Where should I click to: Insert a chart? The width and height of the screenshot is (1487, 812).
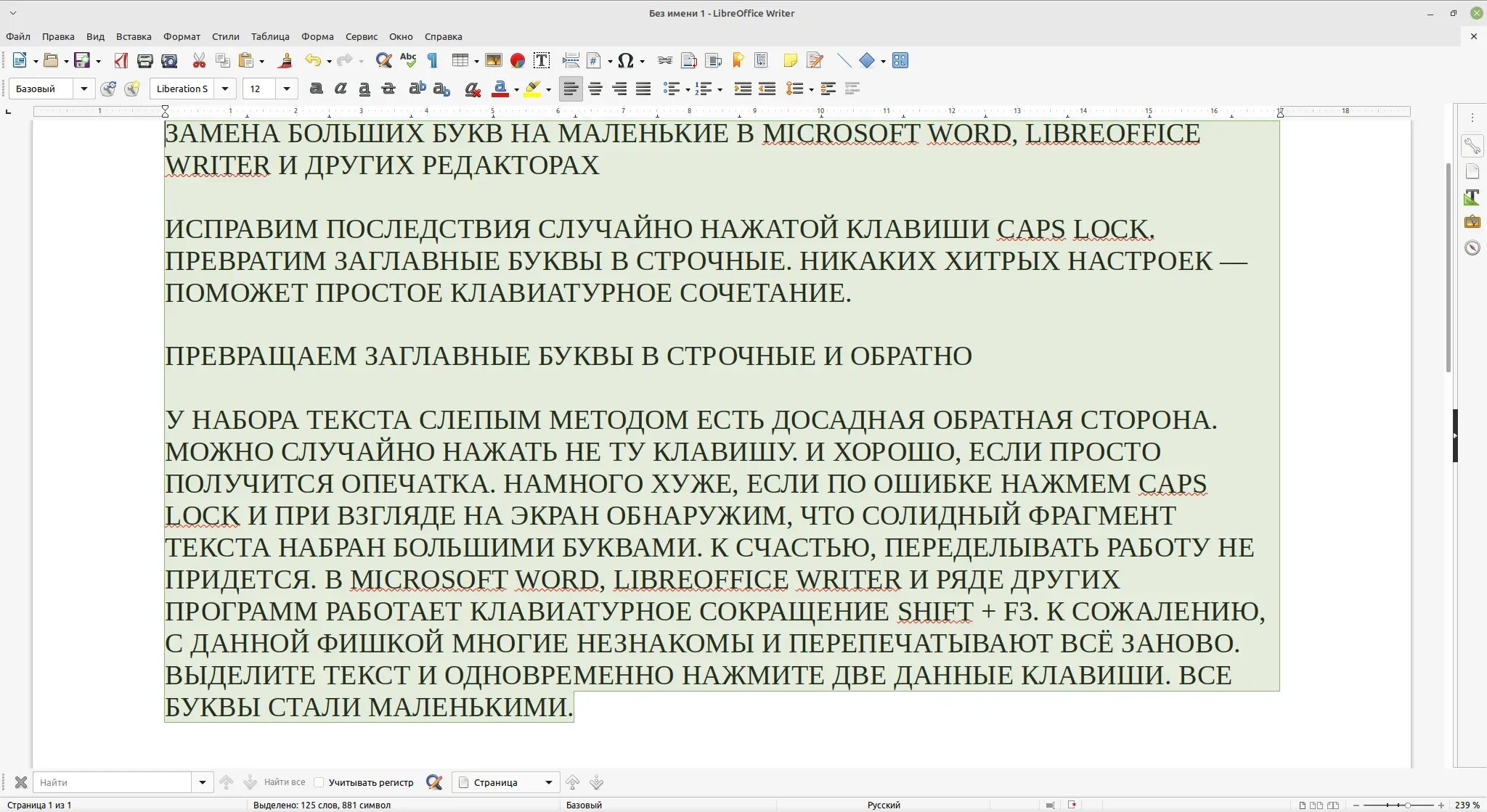pos(518,61)
